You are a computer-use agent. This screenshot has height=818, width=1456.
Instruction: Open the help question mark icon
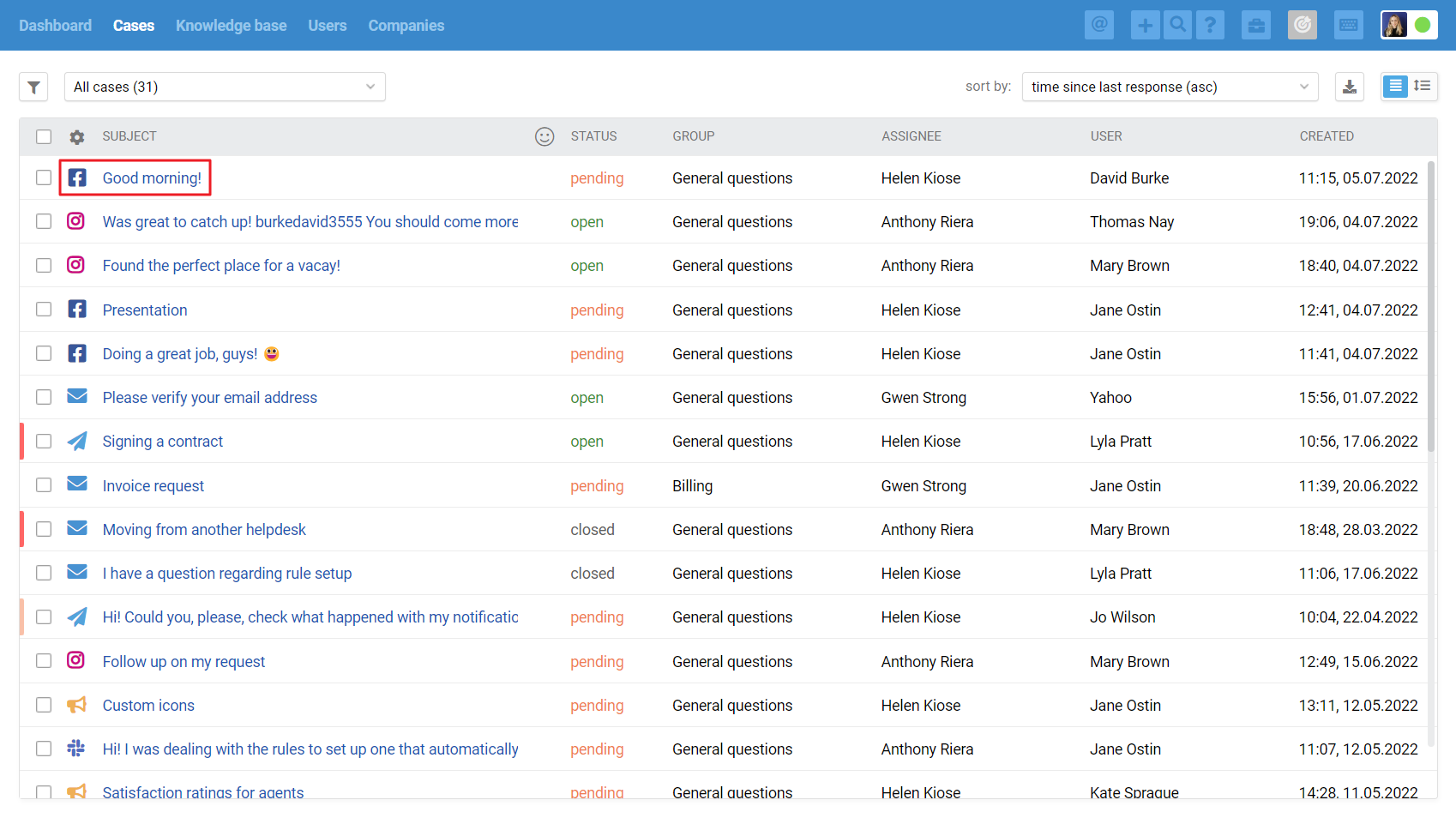pyautogui.click(x=1210, y=25)
